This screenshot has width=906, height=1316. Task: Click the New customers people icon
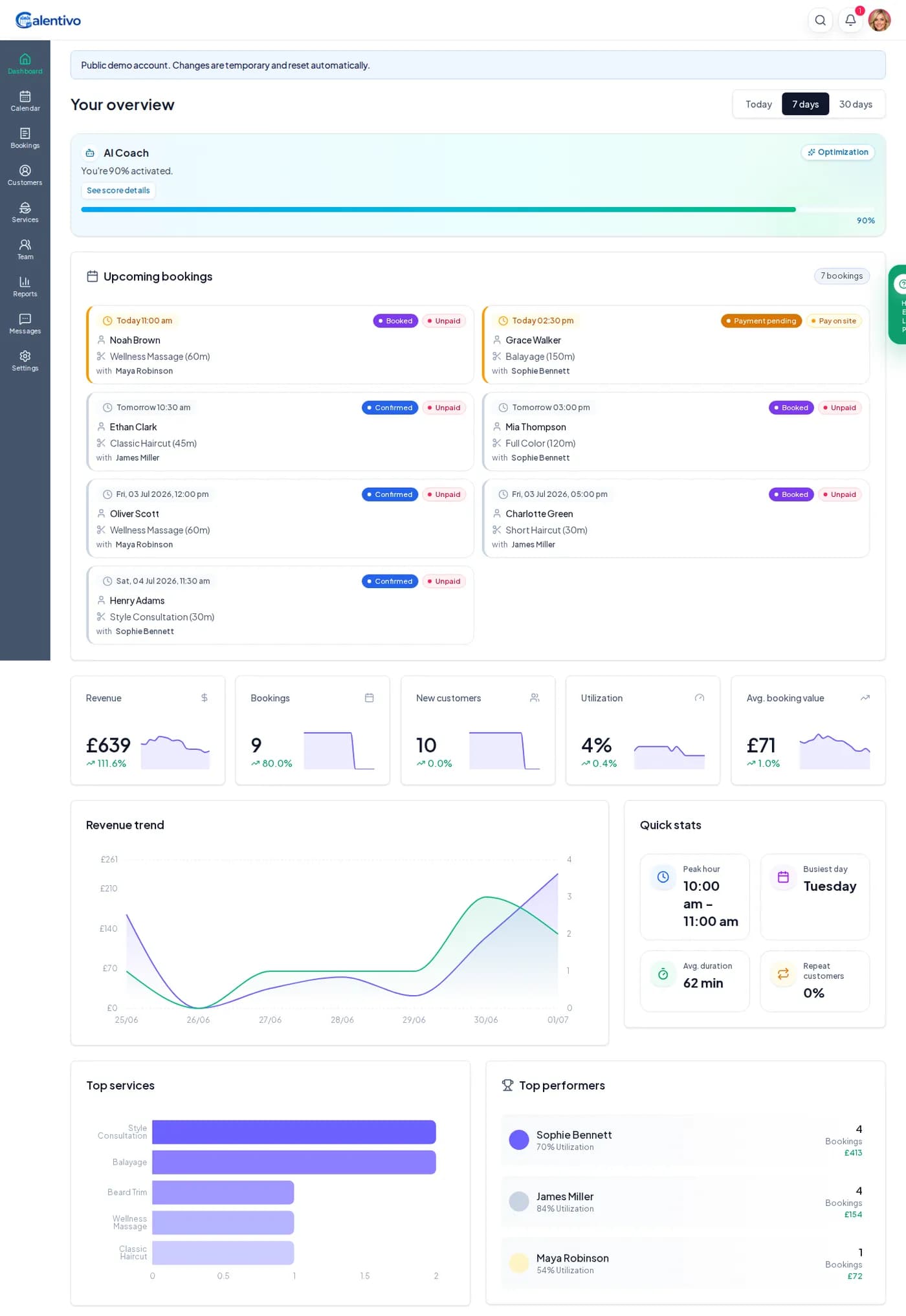535,697
